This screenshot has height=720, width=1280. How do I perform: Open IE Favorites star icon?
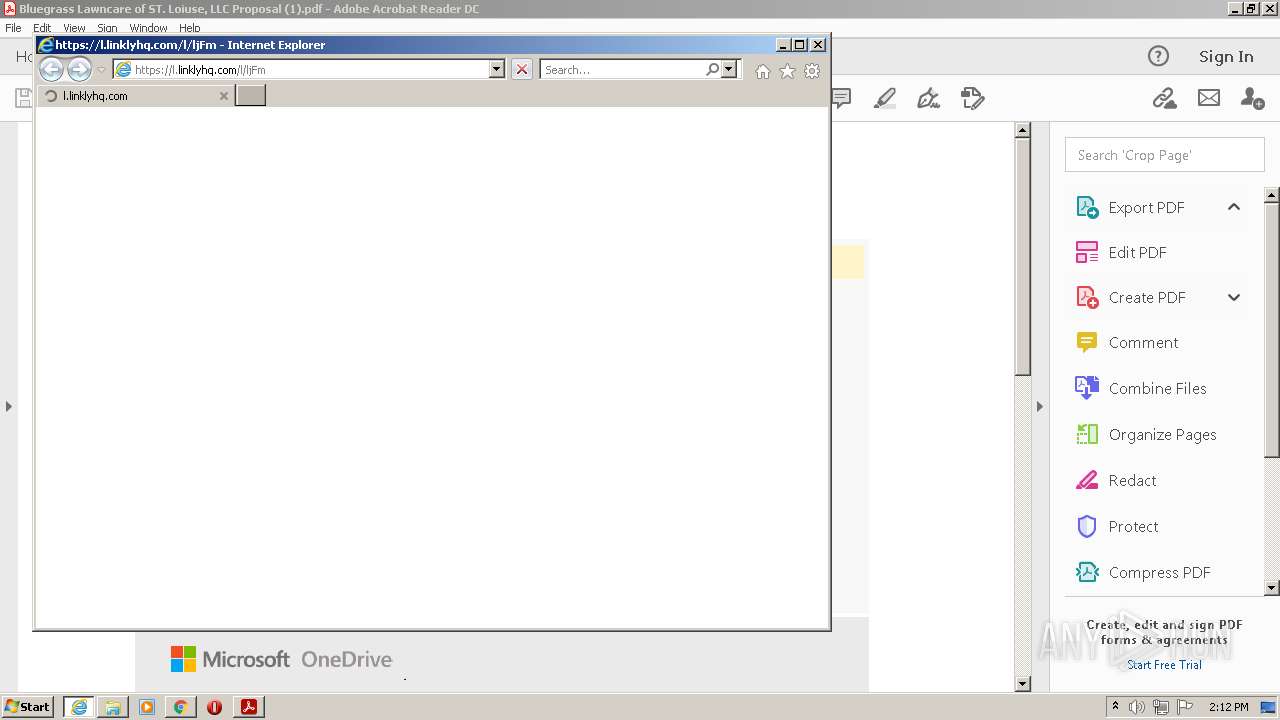click(x=787, y=71)
